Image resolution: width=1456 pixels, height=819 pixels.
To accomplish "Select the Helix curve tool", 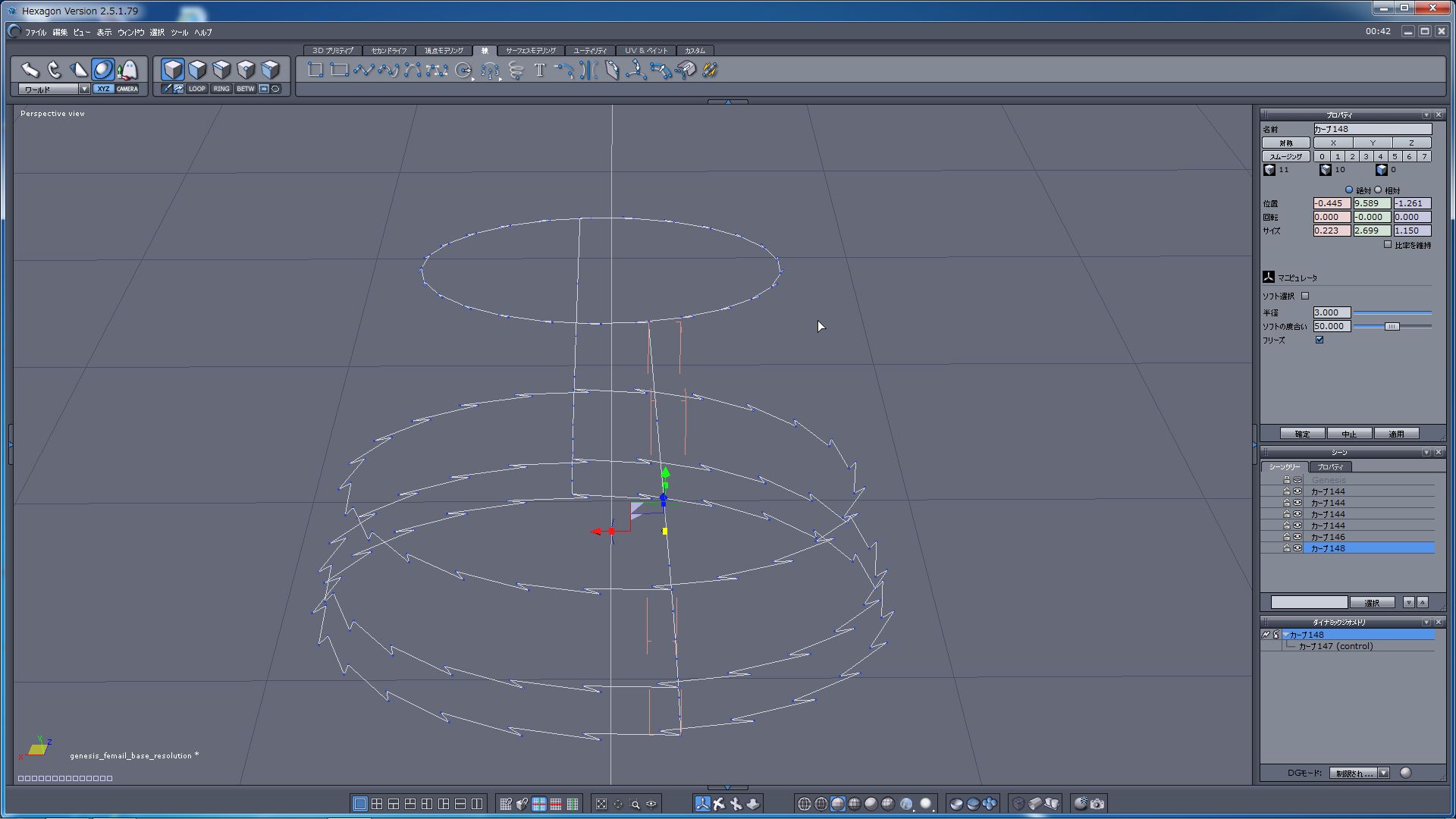I will [x=516, y=71].
